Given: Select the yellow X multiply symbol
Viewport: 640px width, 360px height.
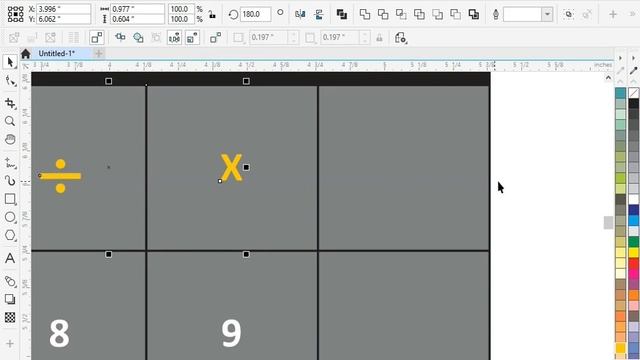Looking at the screenshot, I should pos(231,167).
